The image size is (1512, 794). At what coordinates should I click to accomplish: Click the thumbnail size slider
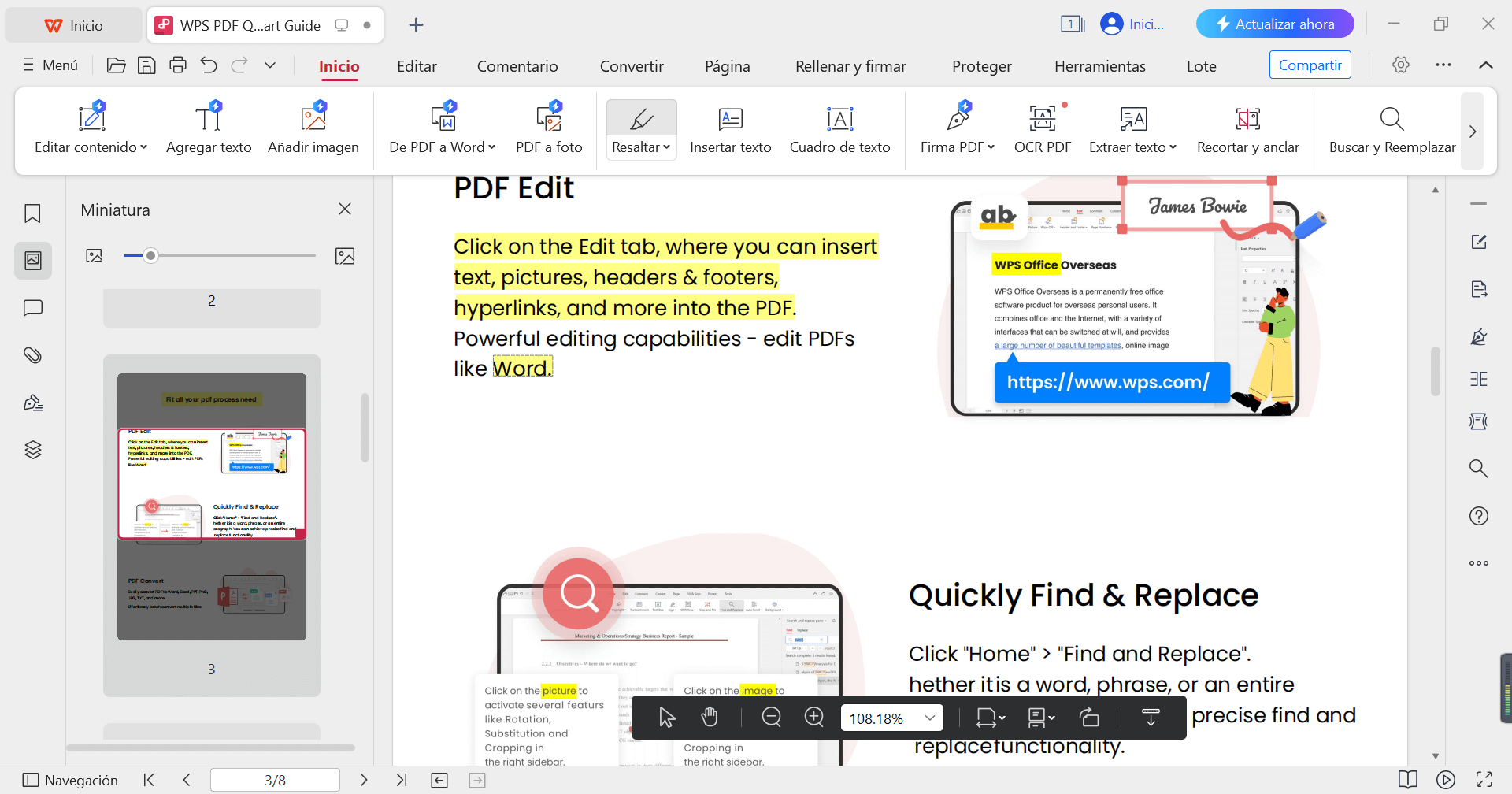coord(151,255)
